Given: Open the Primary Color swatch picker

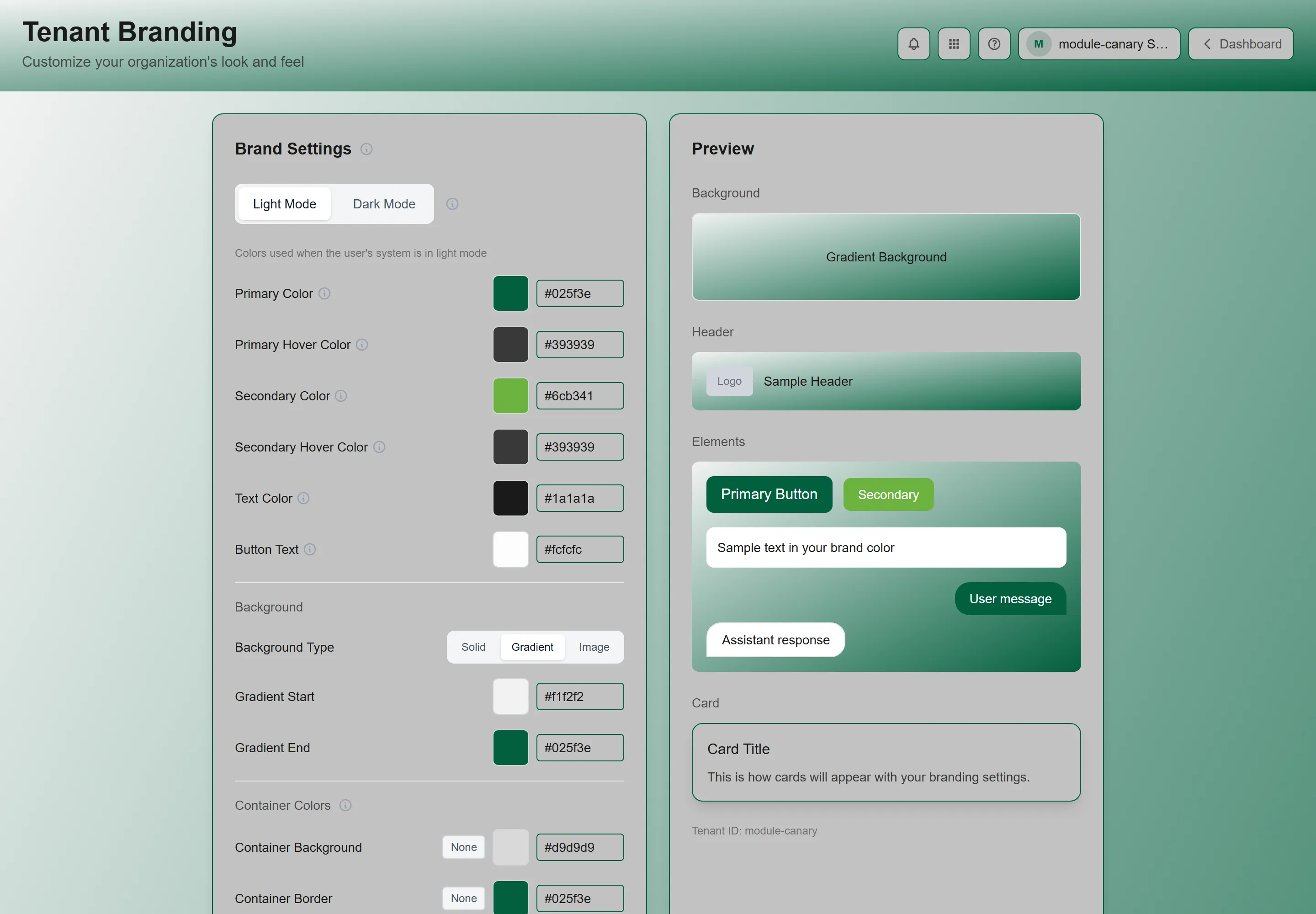Looking at the screenshot, I should click(x=511, y=293).
